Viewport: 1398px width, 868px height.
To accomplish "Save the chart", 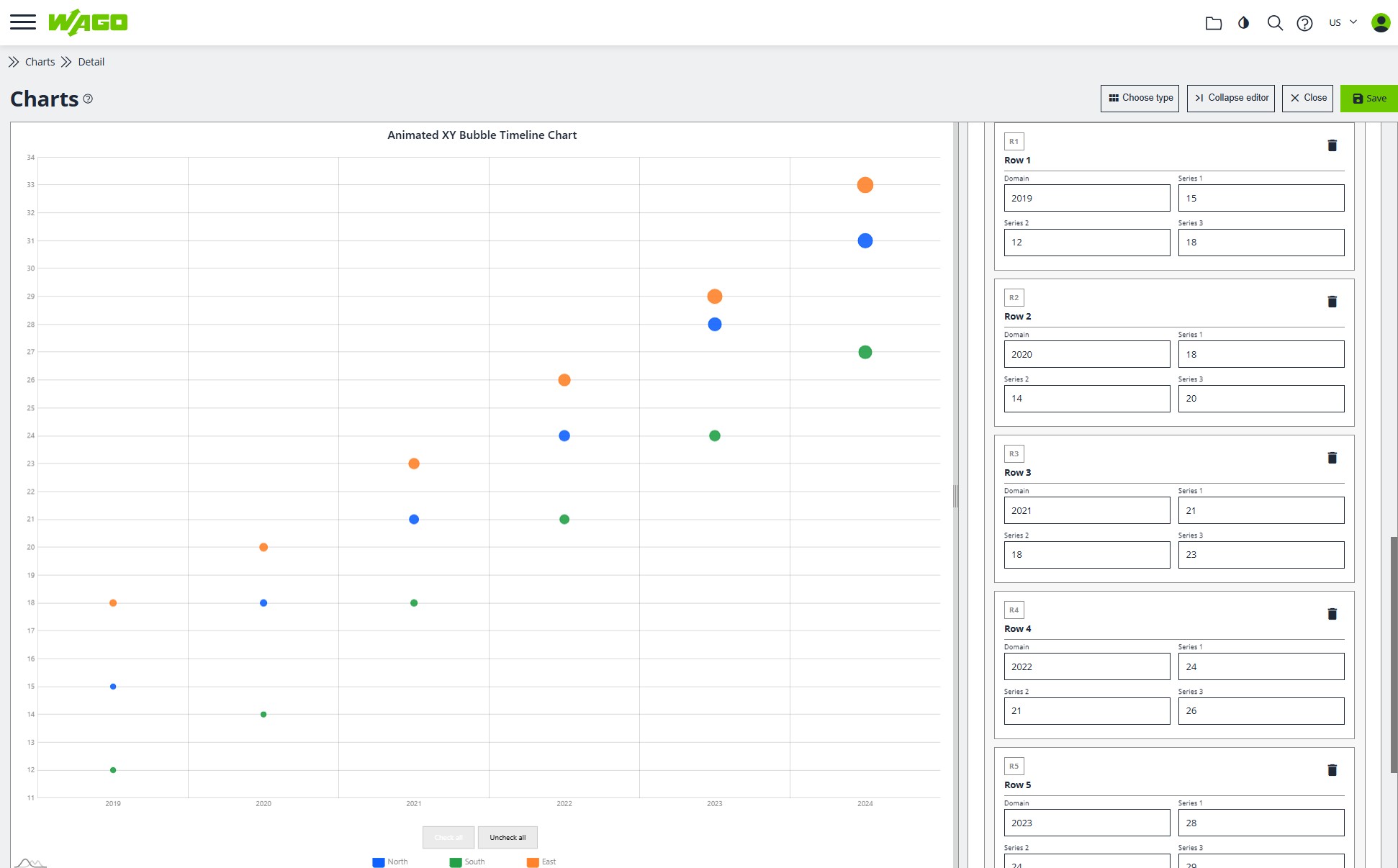I will pyautogui.click(x=1368, y=98).
